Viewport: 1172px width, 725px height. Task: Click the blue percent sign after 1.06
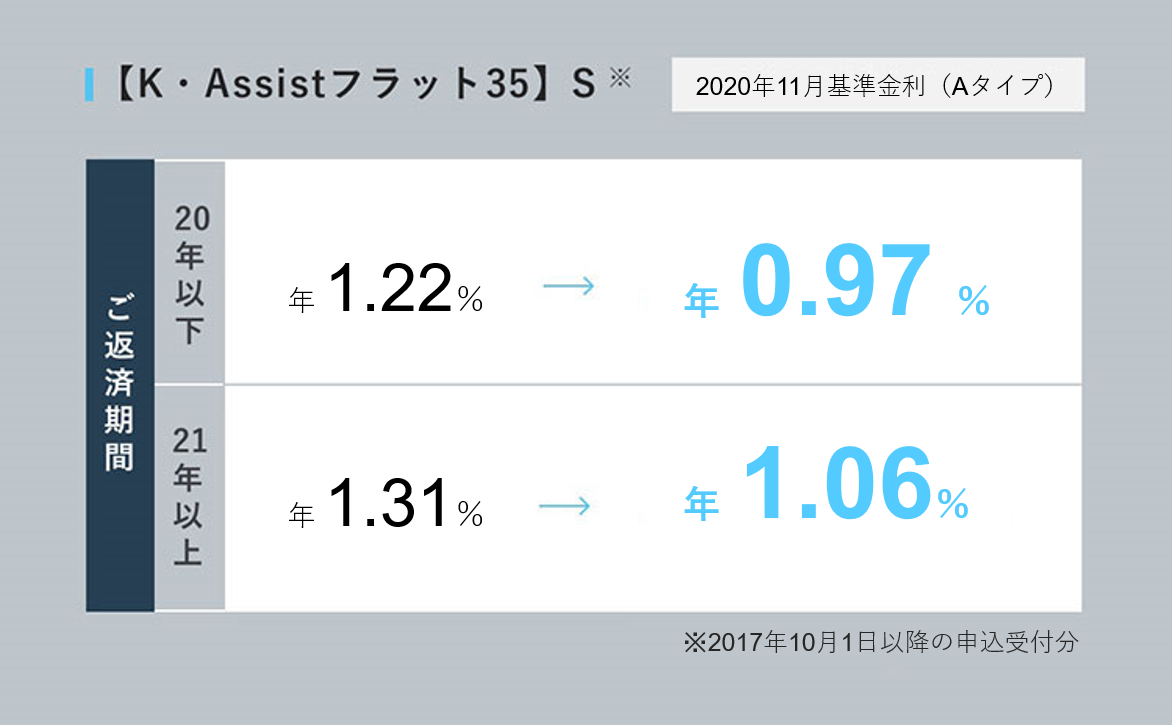tap(953, 503)
